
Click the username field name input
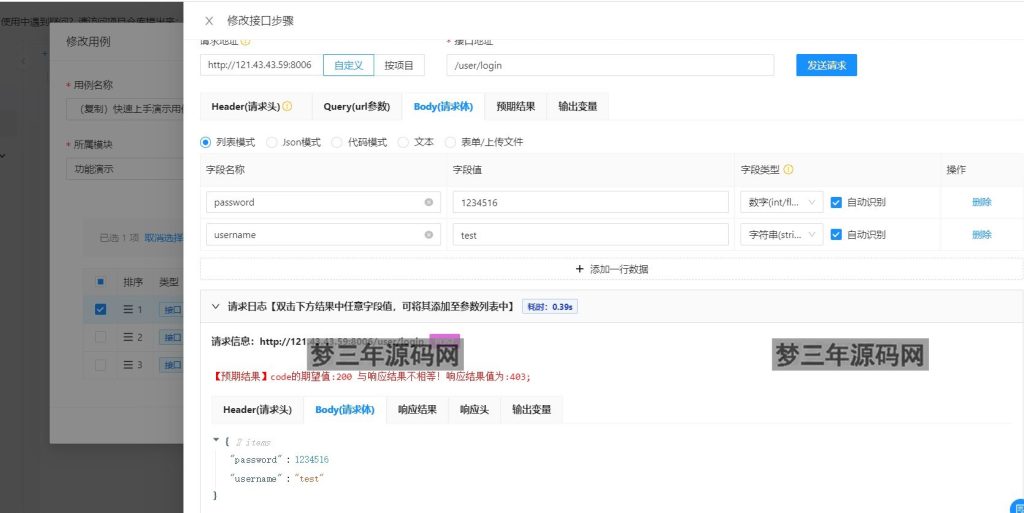(x=323, y=235)
